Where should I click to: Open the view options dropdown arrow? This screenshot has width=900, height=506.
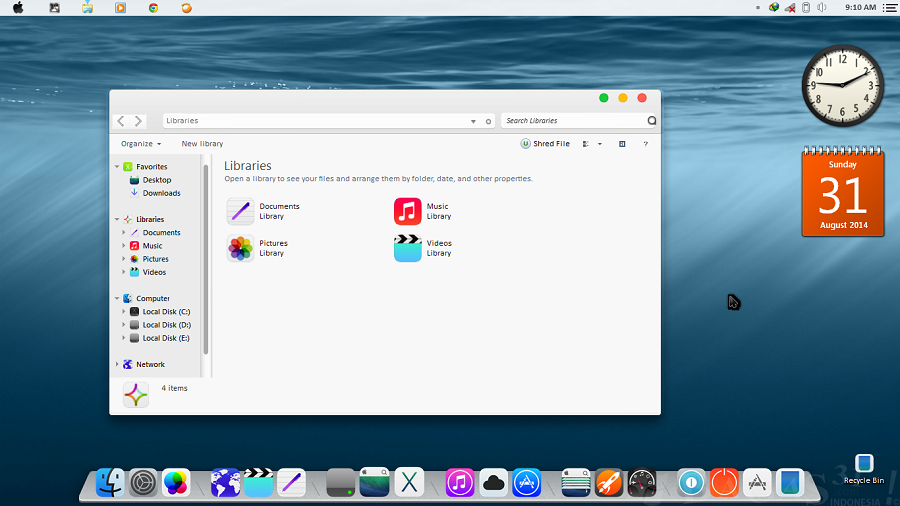[x=600, y=144]
